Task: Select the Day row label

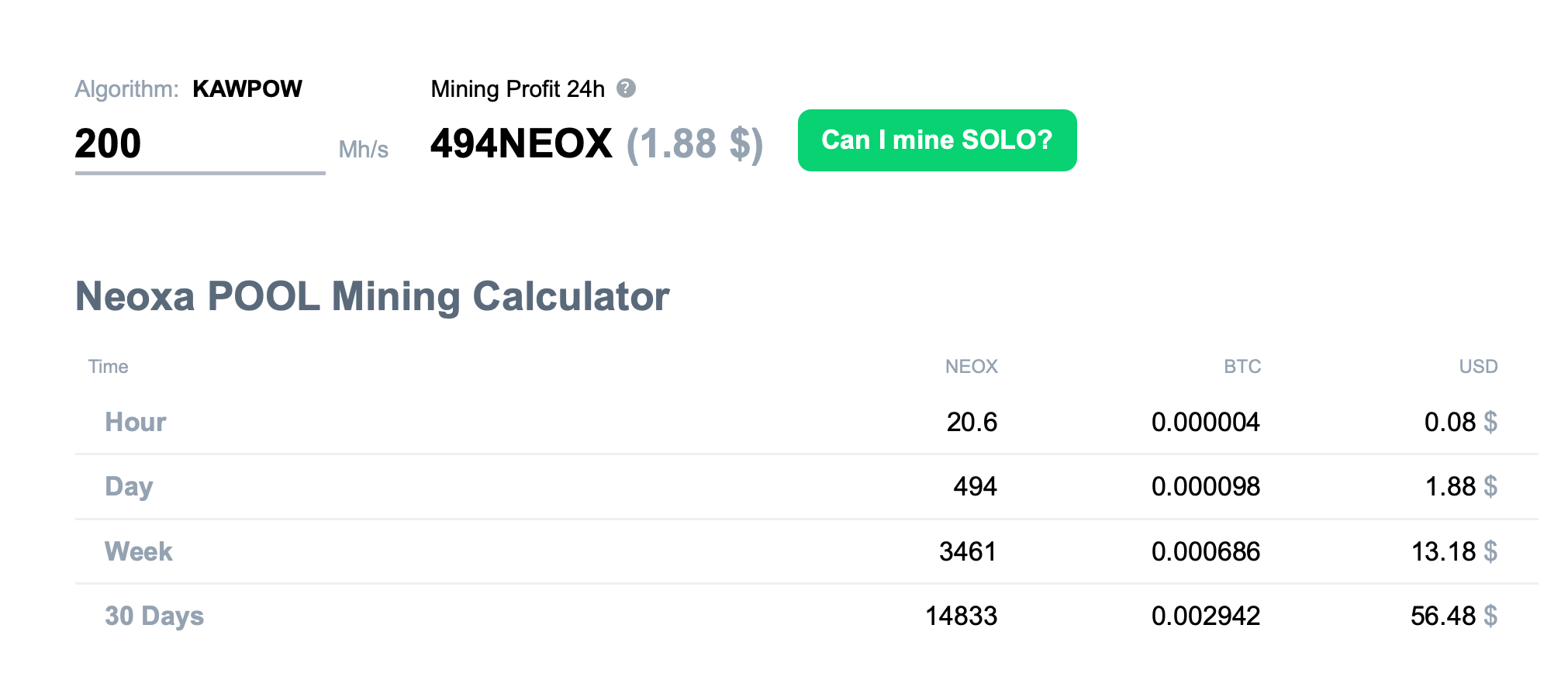Action: pos(129,486)
